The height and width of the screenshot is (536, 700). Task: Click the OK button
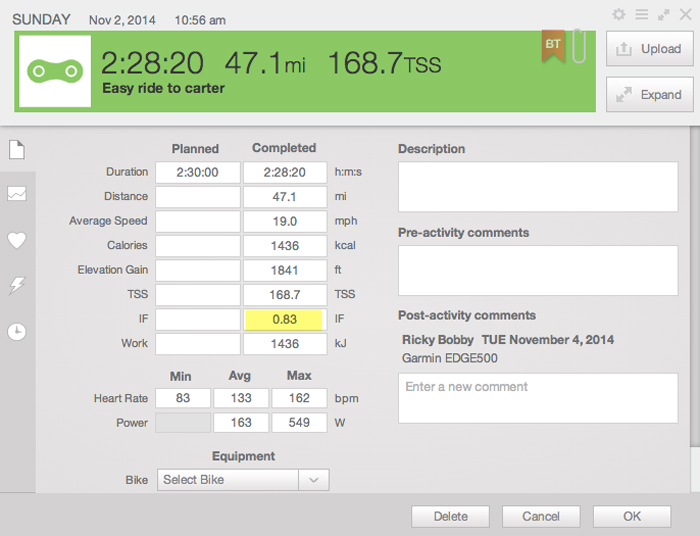point(632,516)
